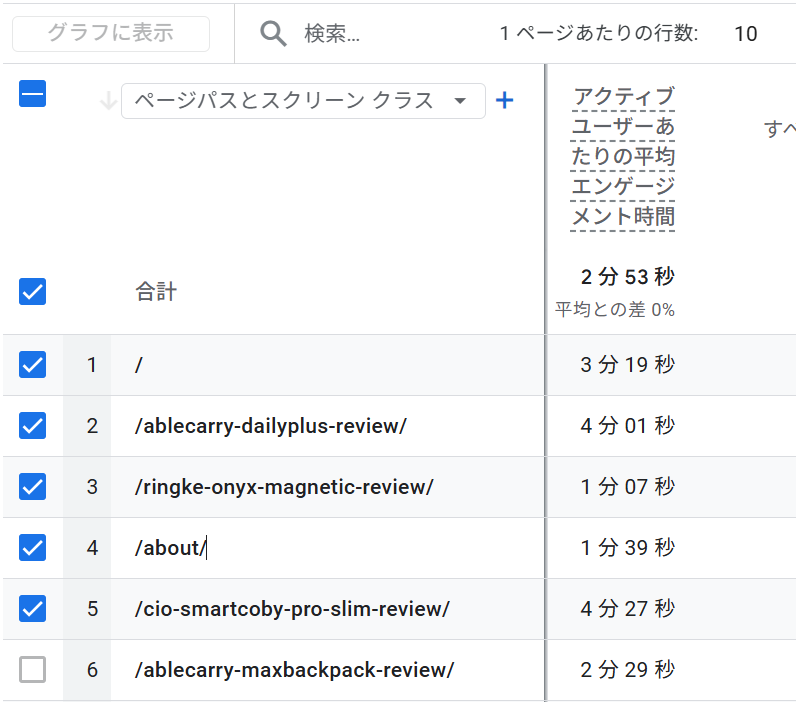Uncheck the 合計 row checkbox
The height and width of the screenshot is (702, 796).
point(33,292)
